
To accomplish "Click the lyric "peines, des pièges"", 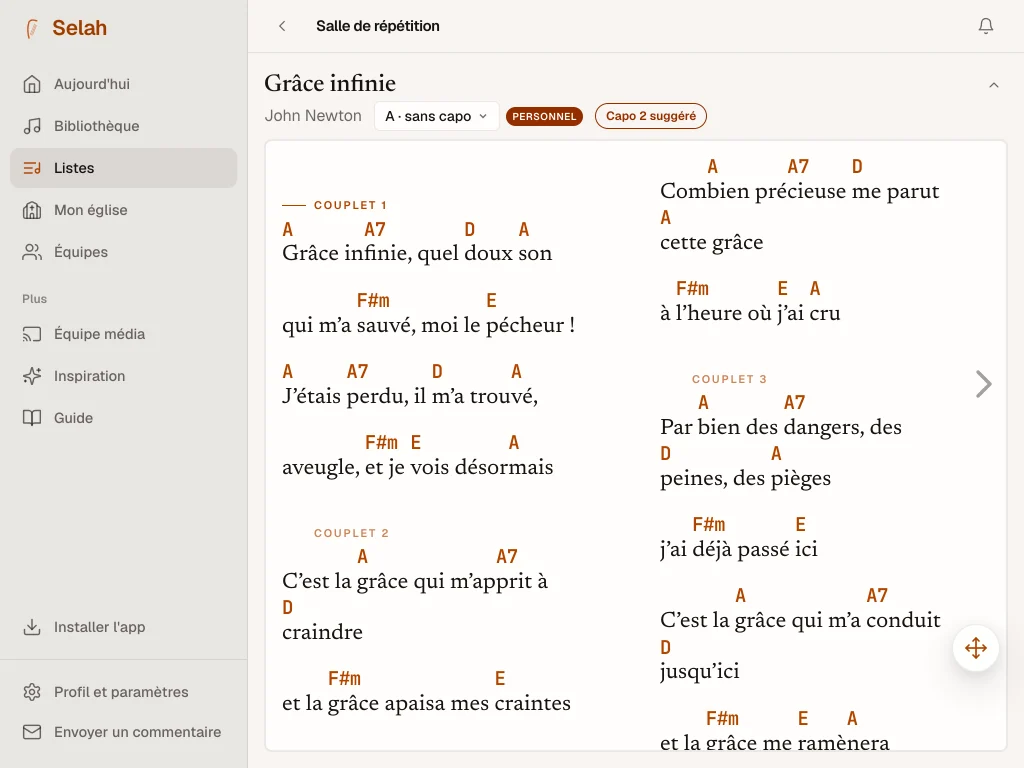I will (746, 478).
